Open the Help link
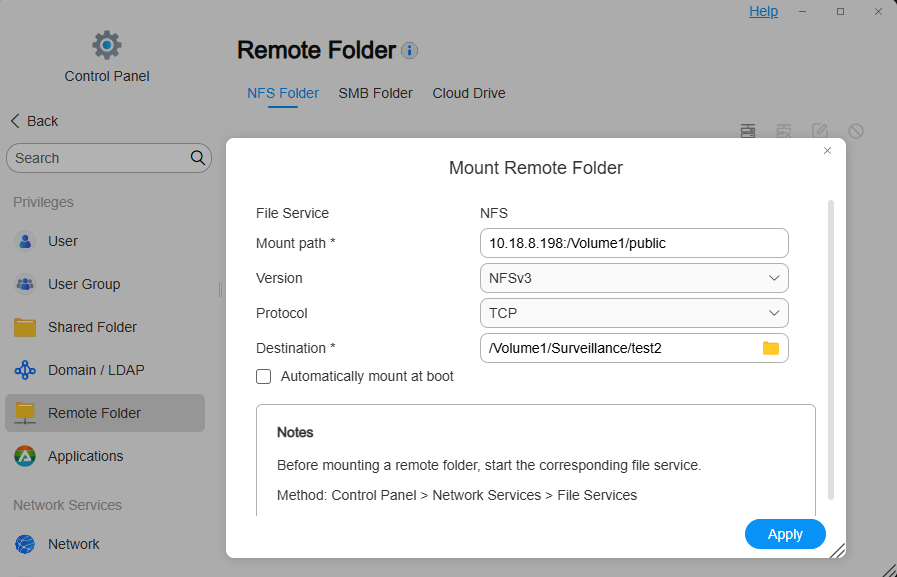This screenshot has width=897, height=577. (x=763, y=11)
